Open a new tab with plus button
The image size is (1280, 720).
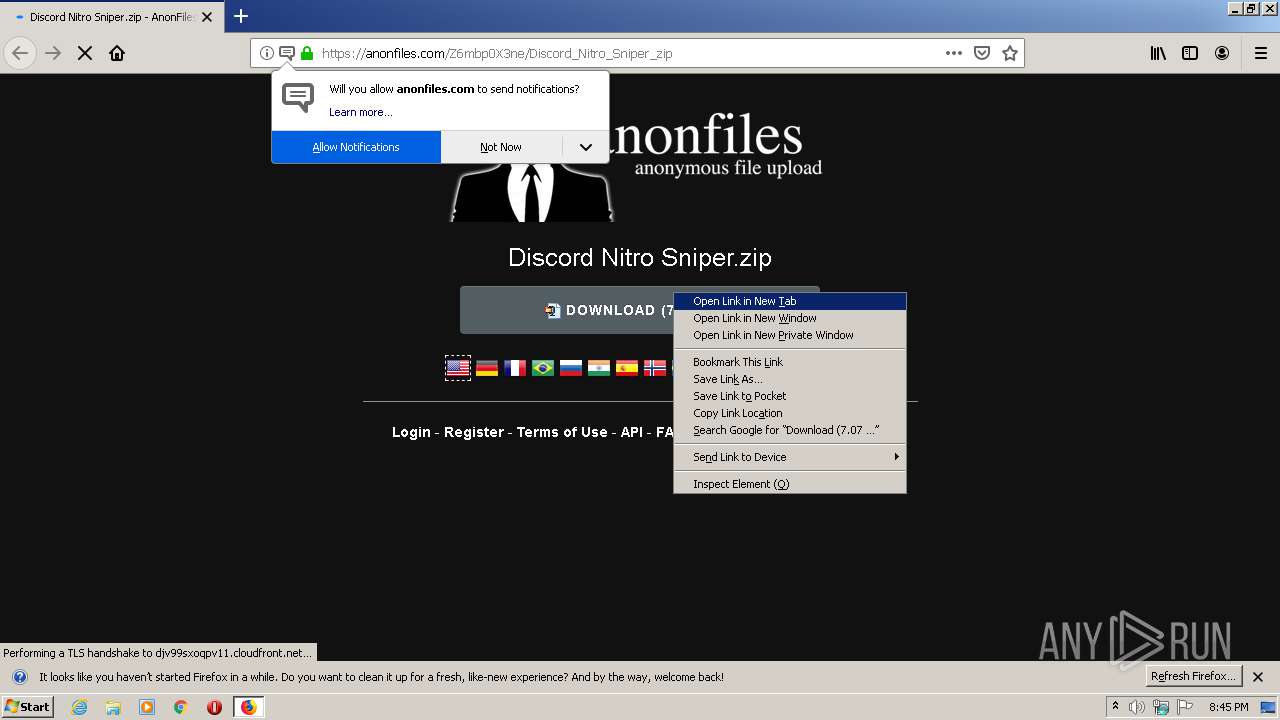tap(241, 16)
